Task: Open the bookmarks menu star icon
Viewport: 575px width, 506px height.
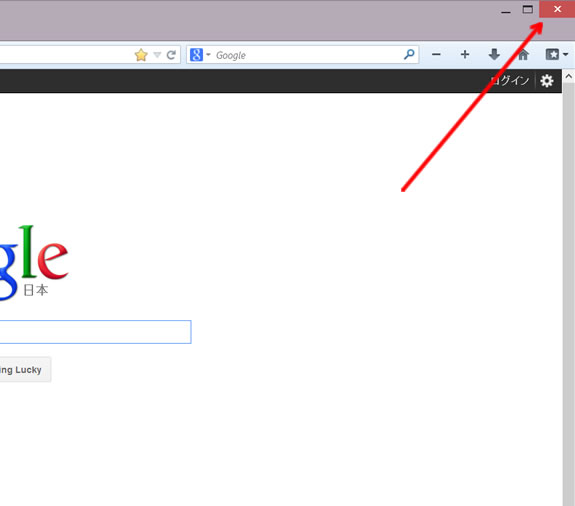Action: pos(552,55)
